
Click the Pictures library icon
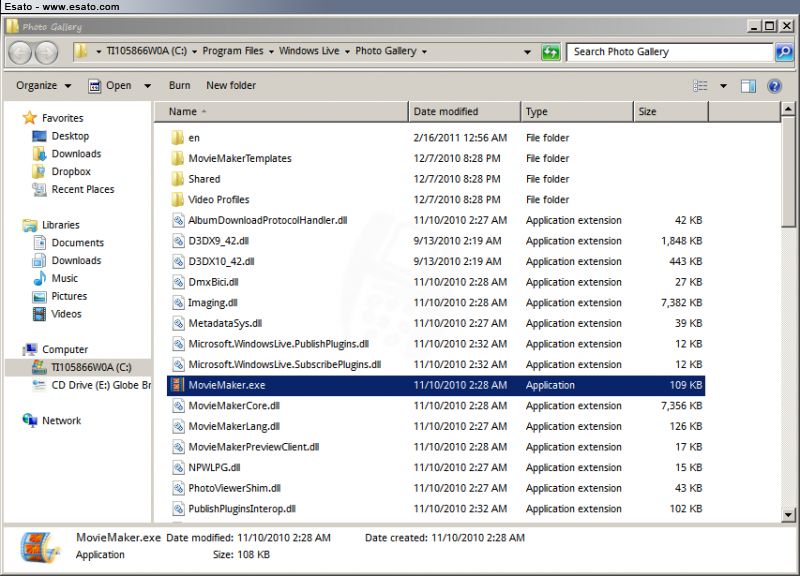click(x=39, y=296)
